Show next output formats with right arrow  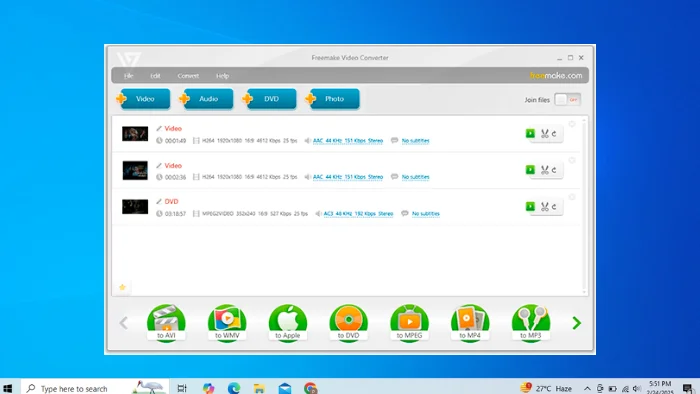pos(576,323)
